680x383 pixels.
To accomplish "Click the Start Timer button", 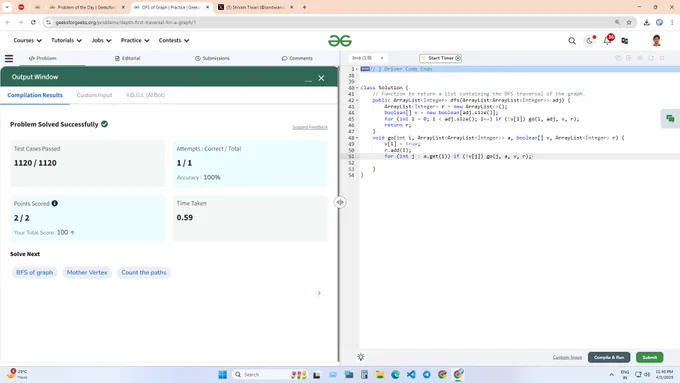I will (x=440, y=58).
